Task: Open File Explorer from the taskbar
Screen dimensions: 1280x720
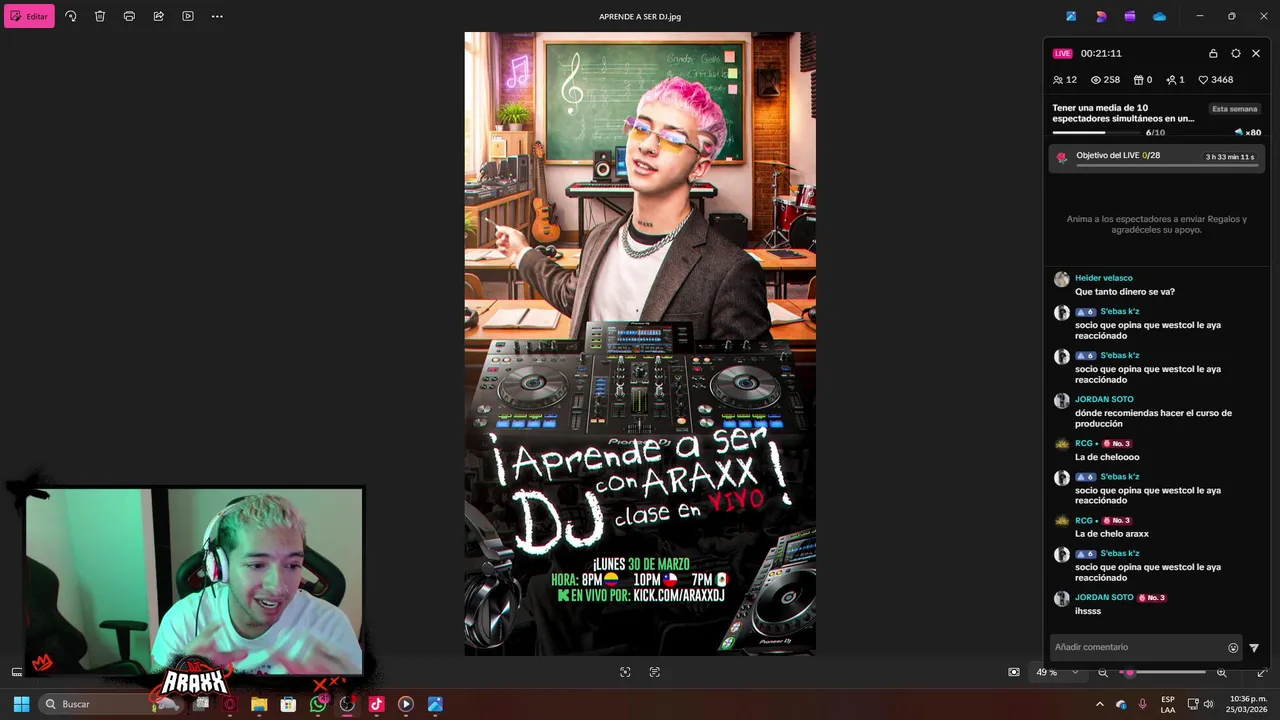Action: point(259,704)
